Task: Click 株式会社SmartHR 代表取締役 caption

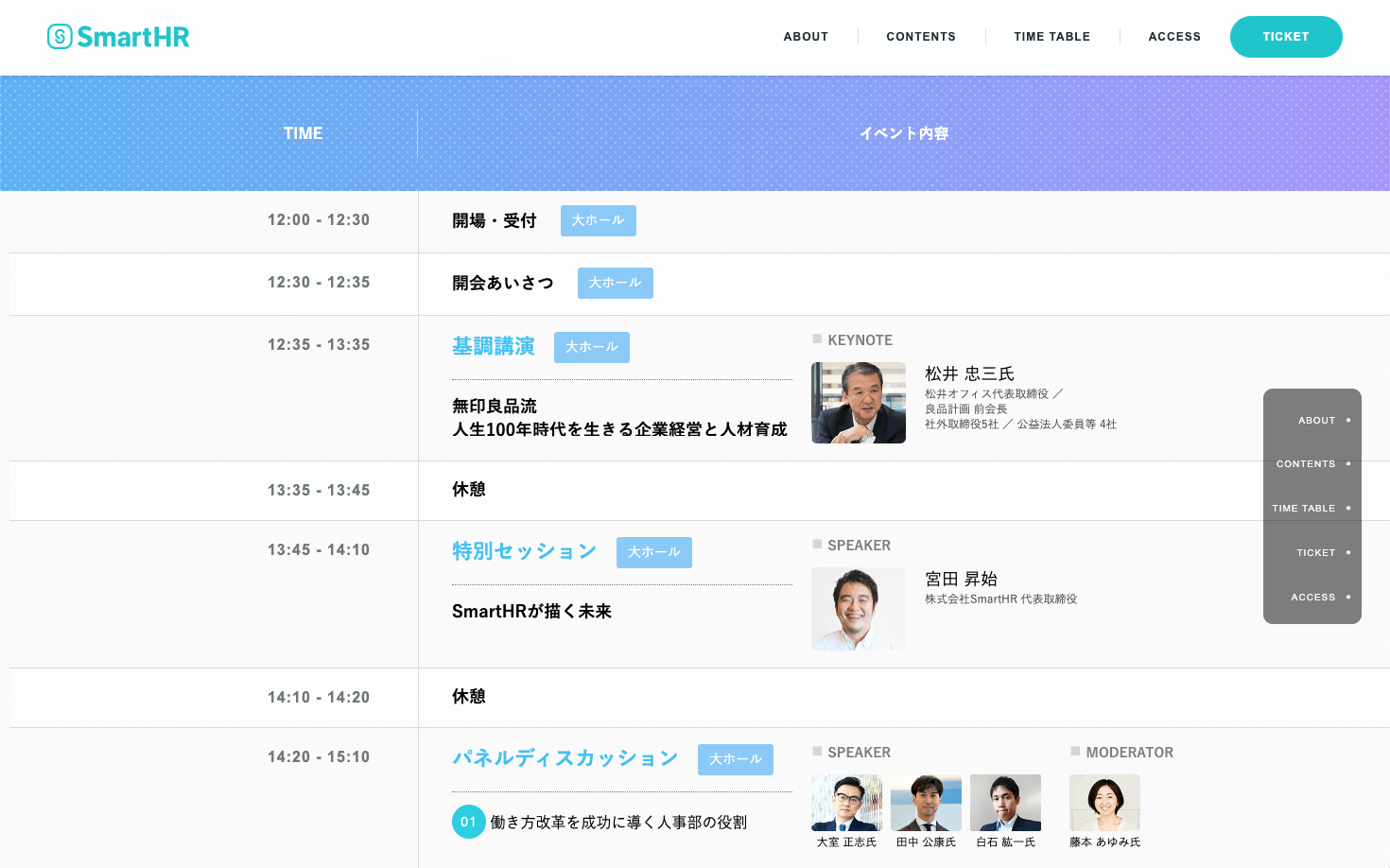Action: click(1000, 599)
